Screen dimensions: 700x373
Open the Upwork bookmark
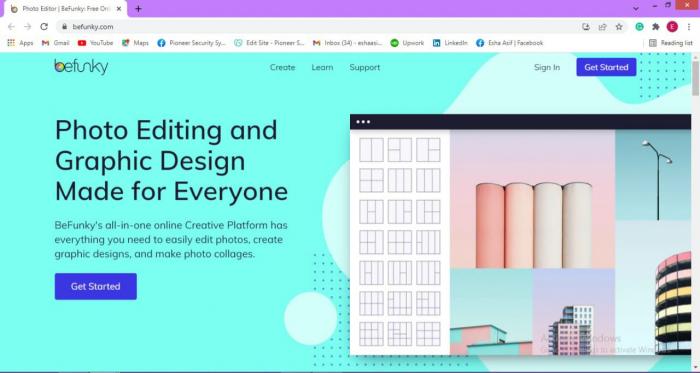(407, 43)
